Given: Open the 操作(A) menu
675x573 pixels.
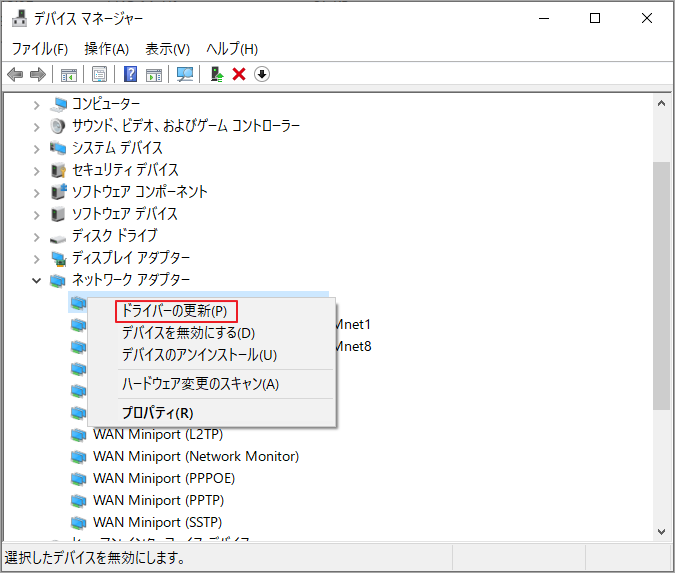Looking at the screenshot, I should [x=107, y=49].
